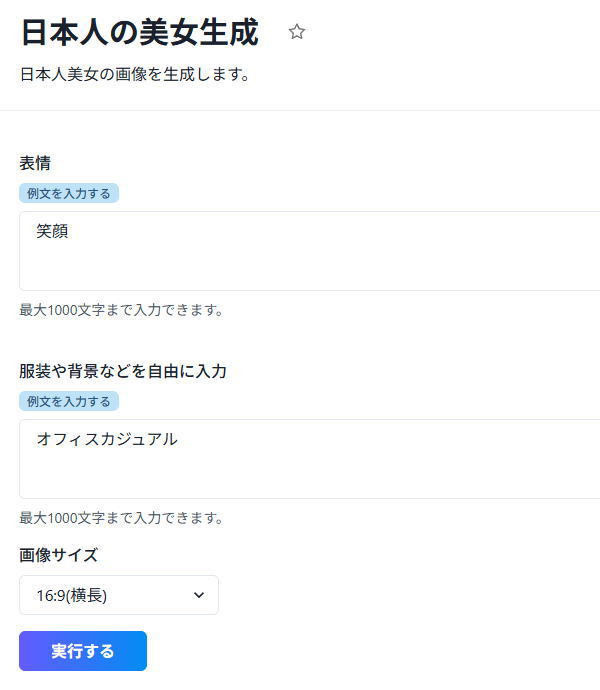Place the cursor on the オフィスカジュアル text
This screenshot has width=600, height=690.
[106, 439]
